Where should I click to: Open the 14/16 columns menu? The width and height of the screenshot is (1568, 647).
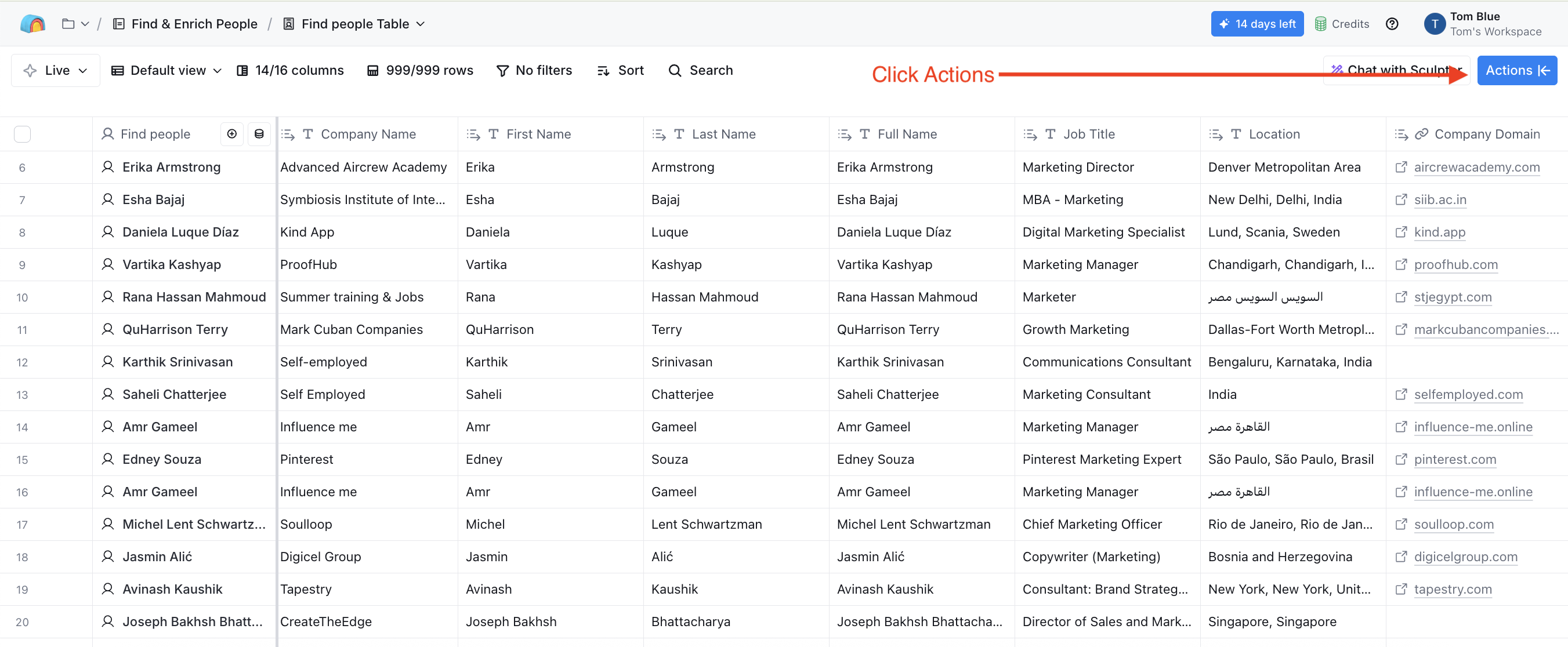point(289,71)
